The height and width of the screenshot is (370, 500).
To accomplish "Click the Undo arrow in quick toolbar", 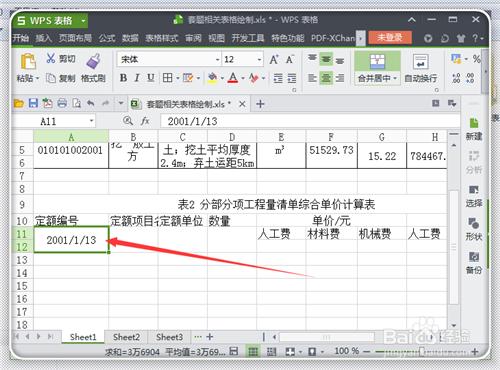I will pyautogui.click(x=91, y=103).
